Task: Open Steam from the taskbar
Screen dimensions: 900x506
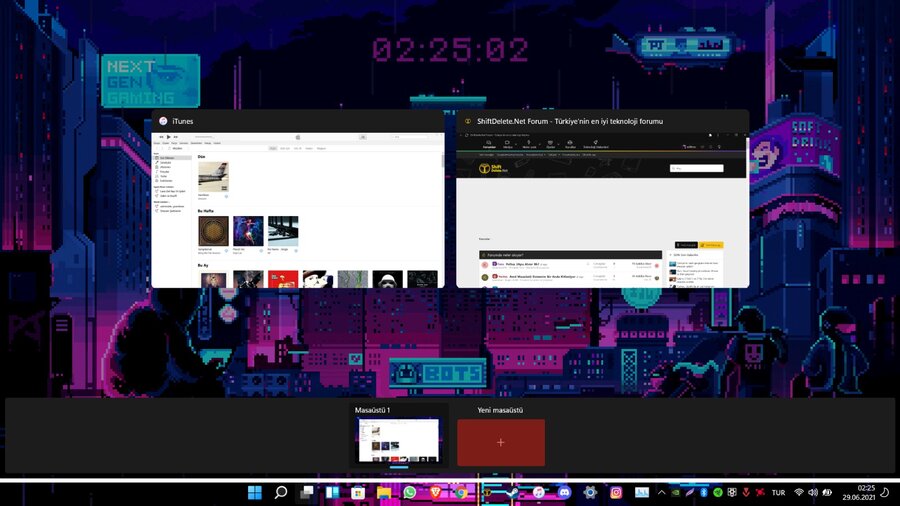Action: coord(511,492)
